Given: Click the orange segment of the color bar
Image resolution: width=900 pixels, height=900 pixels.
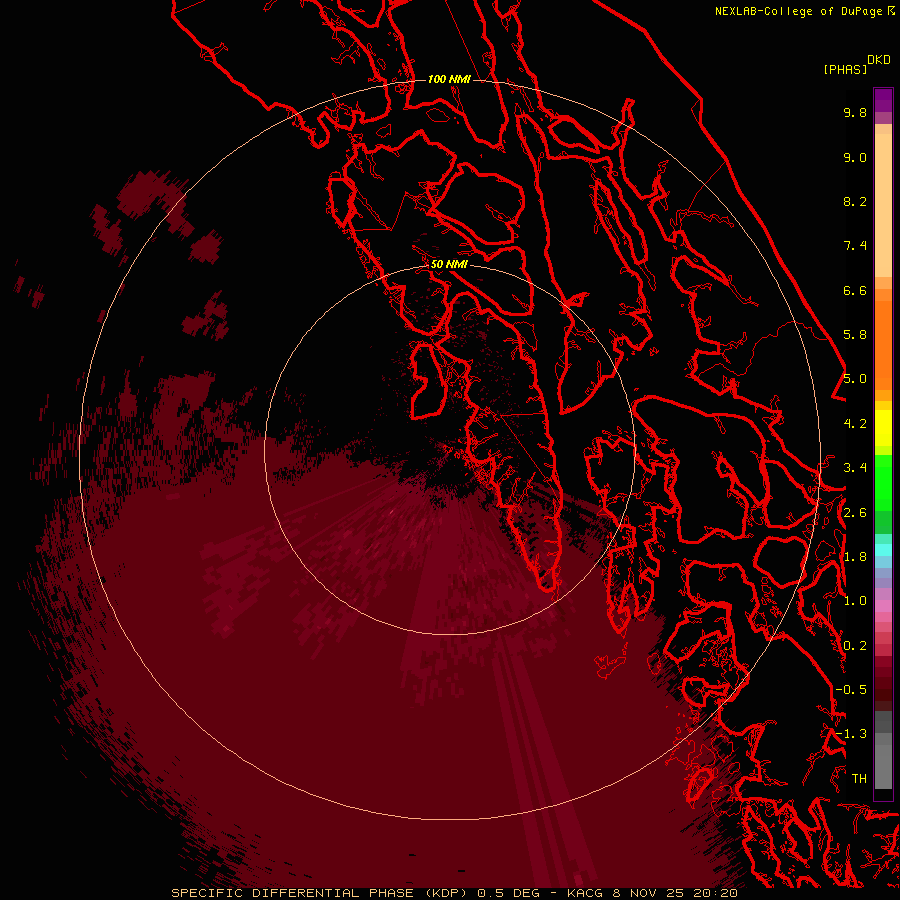Looking at the screenshot, I should coord(883,344).
